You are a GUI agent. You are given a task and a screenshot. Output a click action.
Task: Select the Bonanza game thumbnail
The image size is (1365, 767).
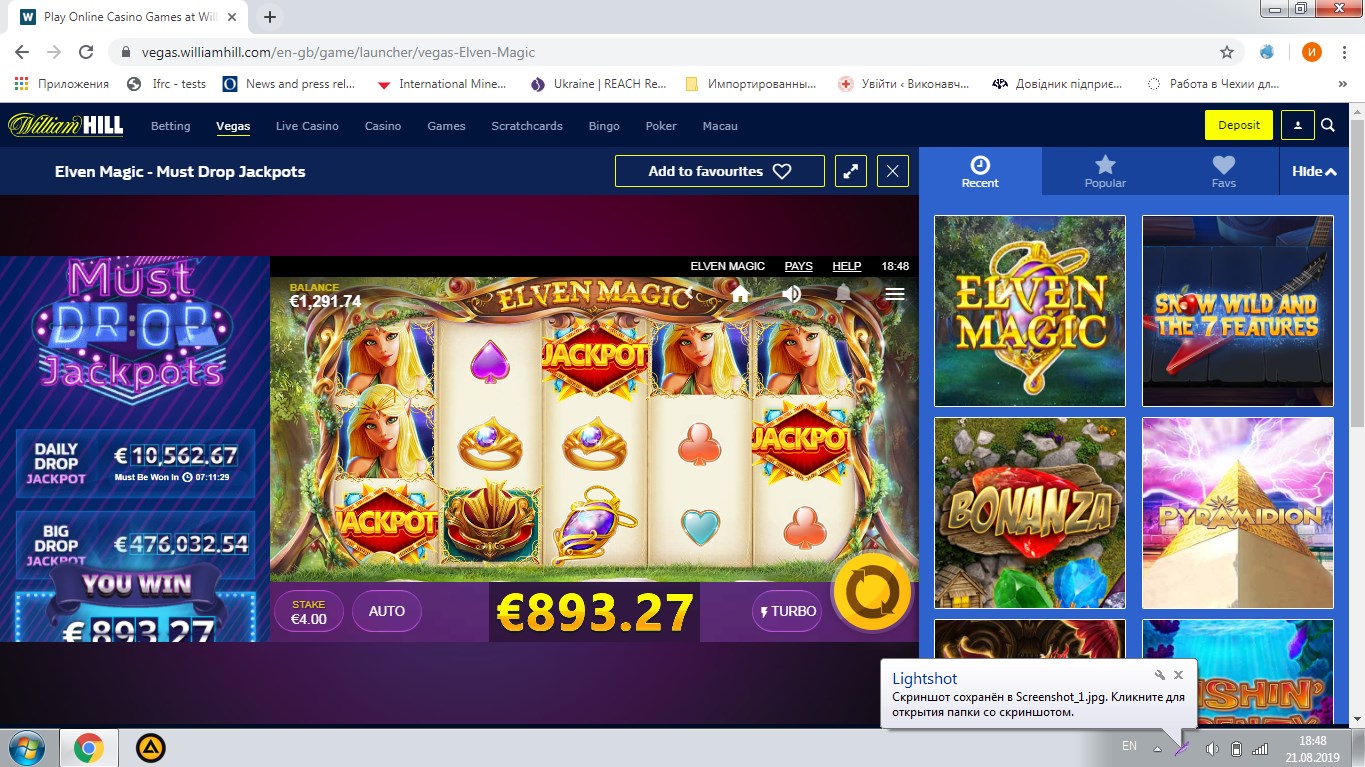point(1030,513)
